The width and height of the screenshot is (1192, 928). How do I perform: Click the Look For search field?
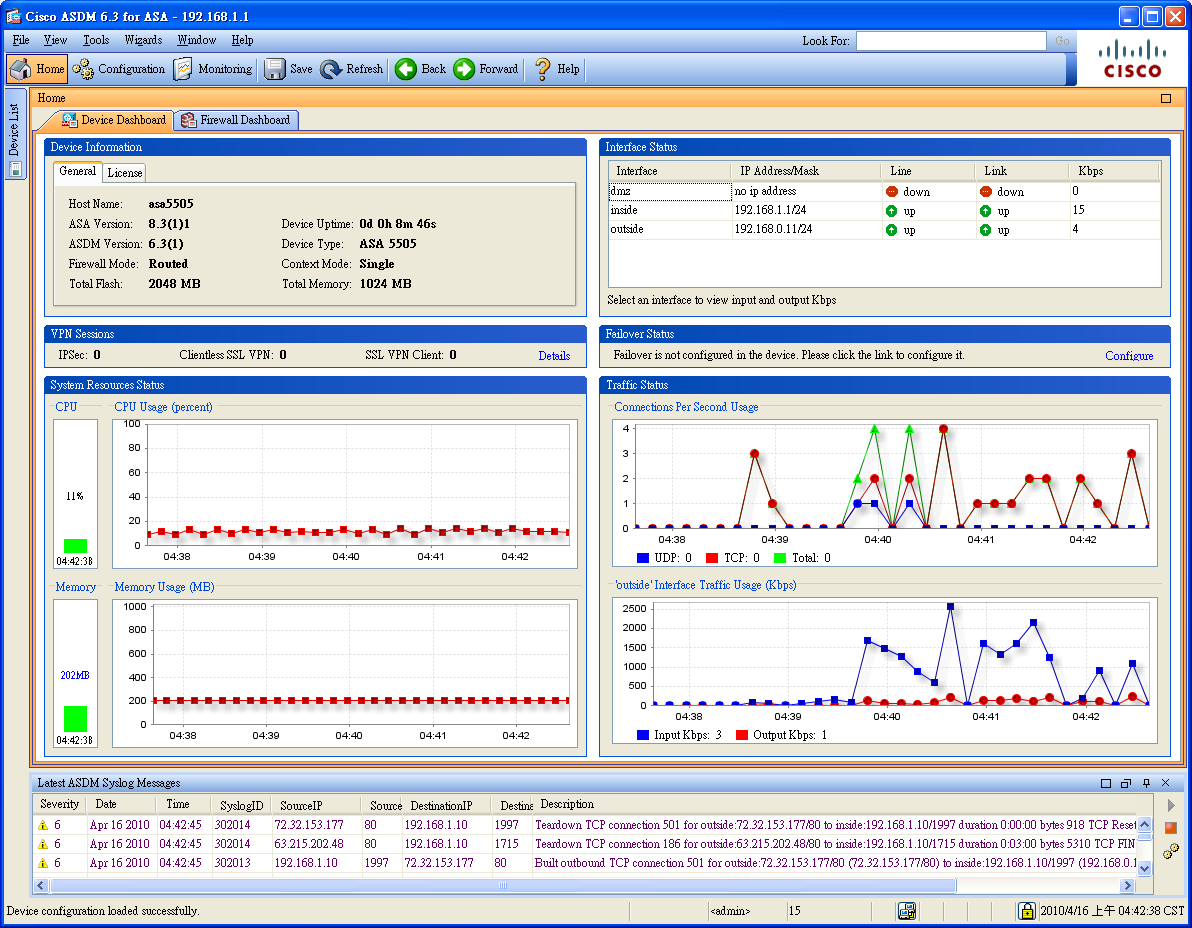[x=951, y=41]
